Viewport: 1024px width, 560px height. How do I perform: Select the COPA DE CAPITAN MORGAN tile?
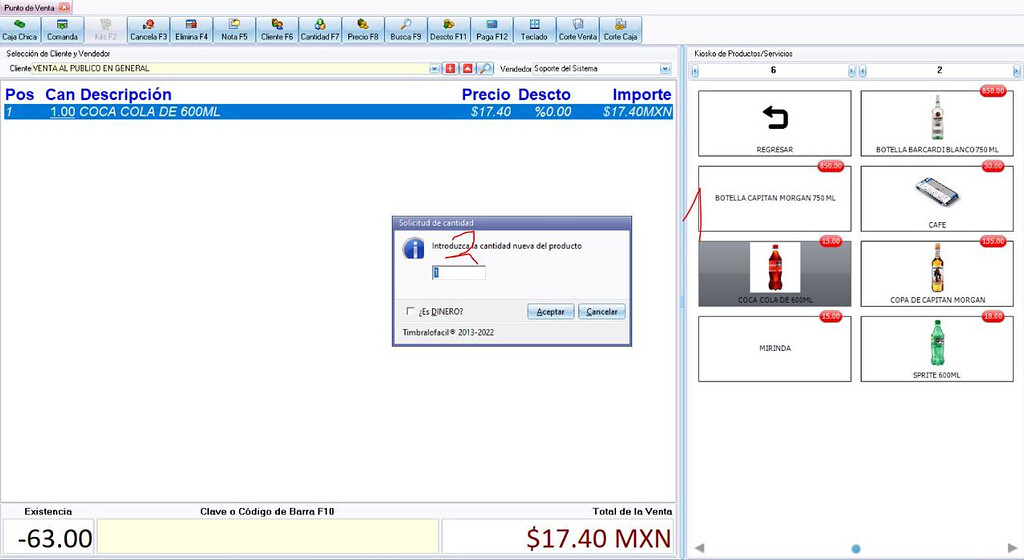pyautogui.click(x=937, y=273)
